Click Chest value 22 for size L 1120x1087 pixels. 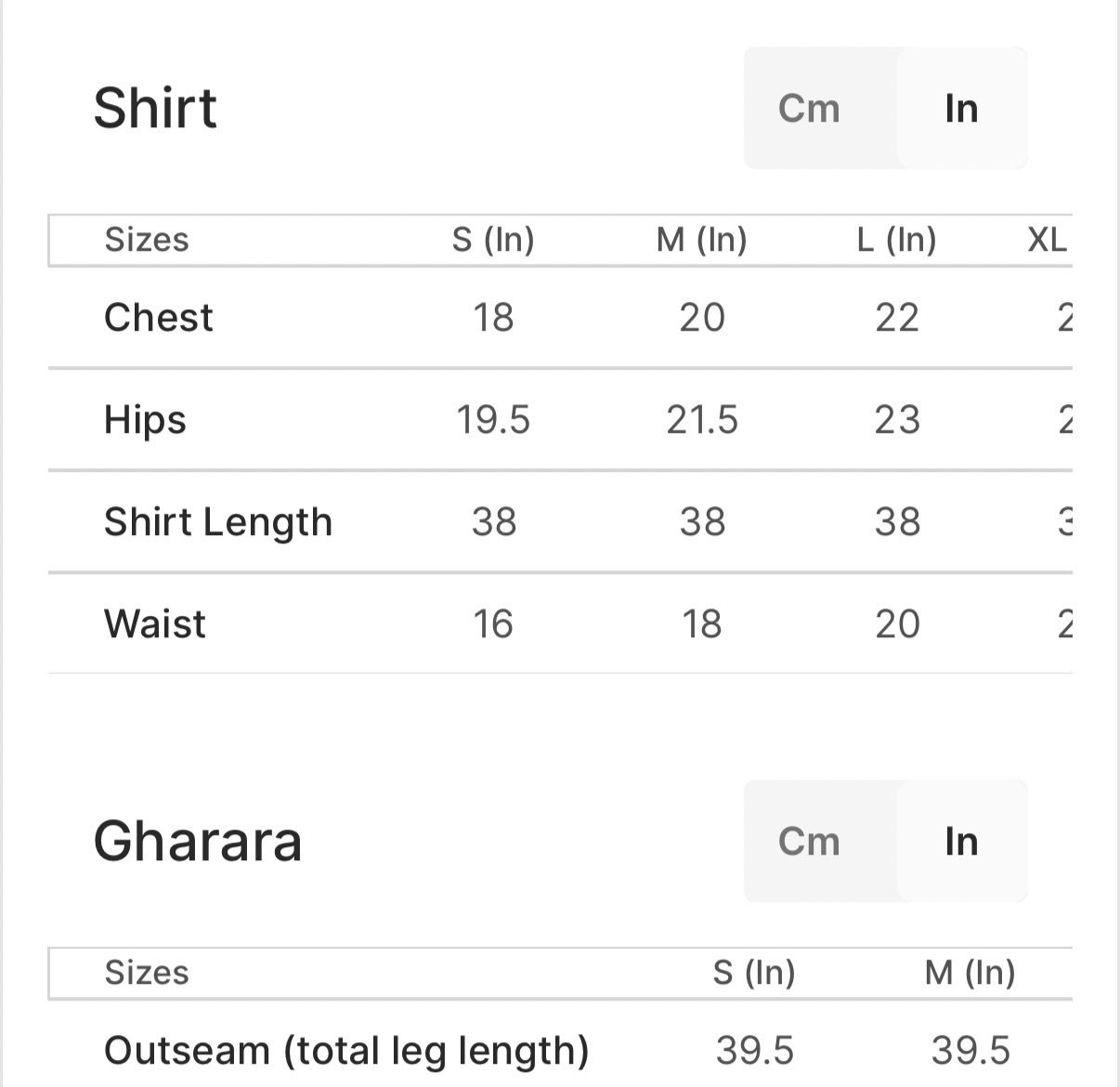tap(896, 318)
